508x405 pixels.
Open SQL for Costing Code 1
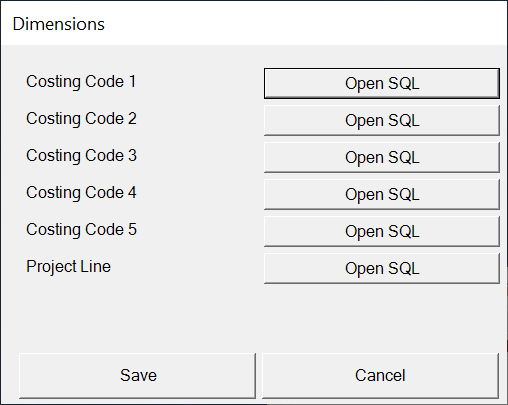pyautogui.click(x=382, y=83)
